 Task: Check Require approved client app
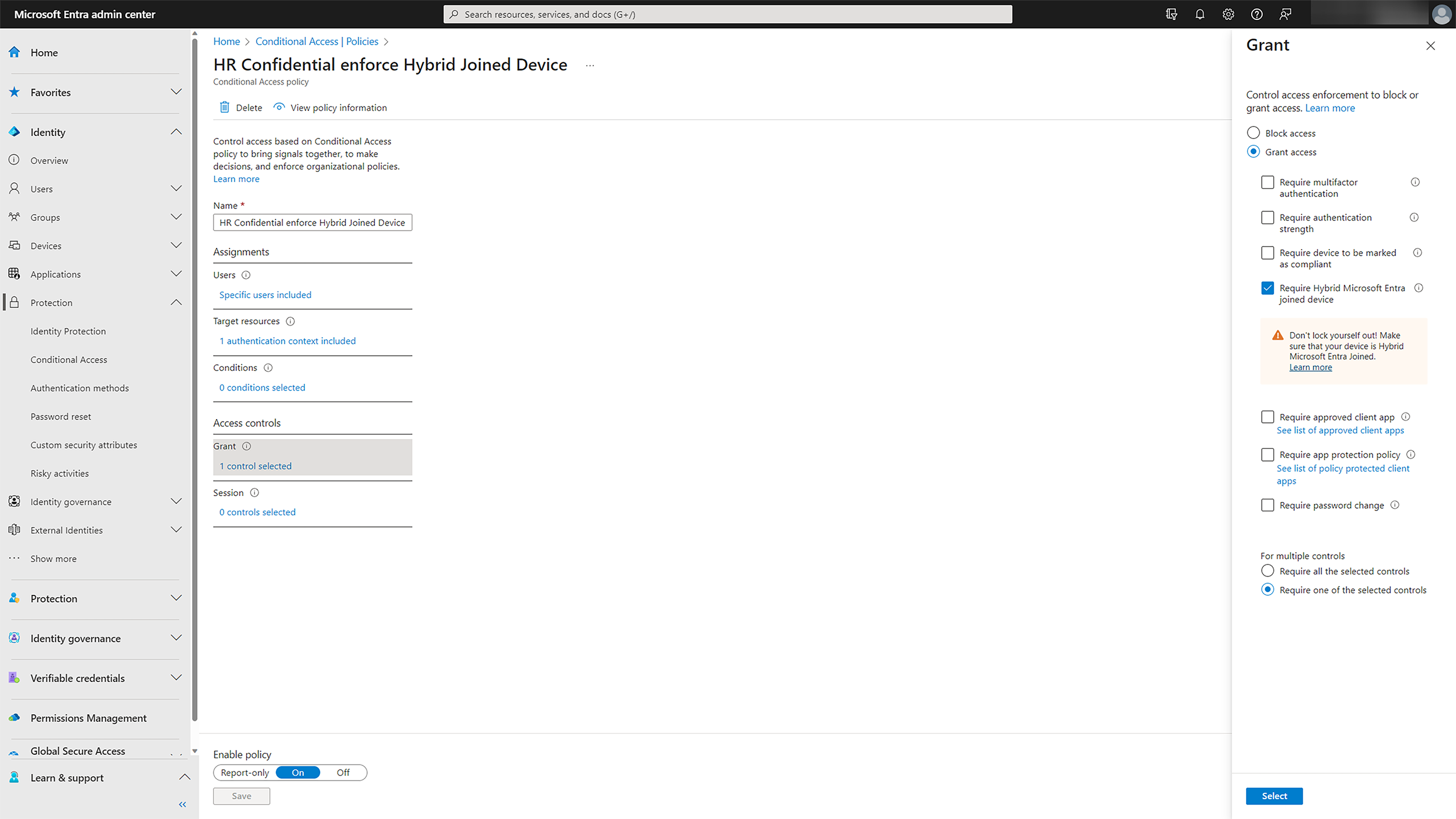(x=1267, y=417)
